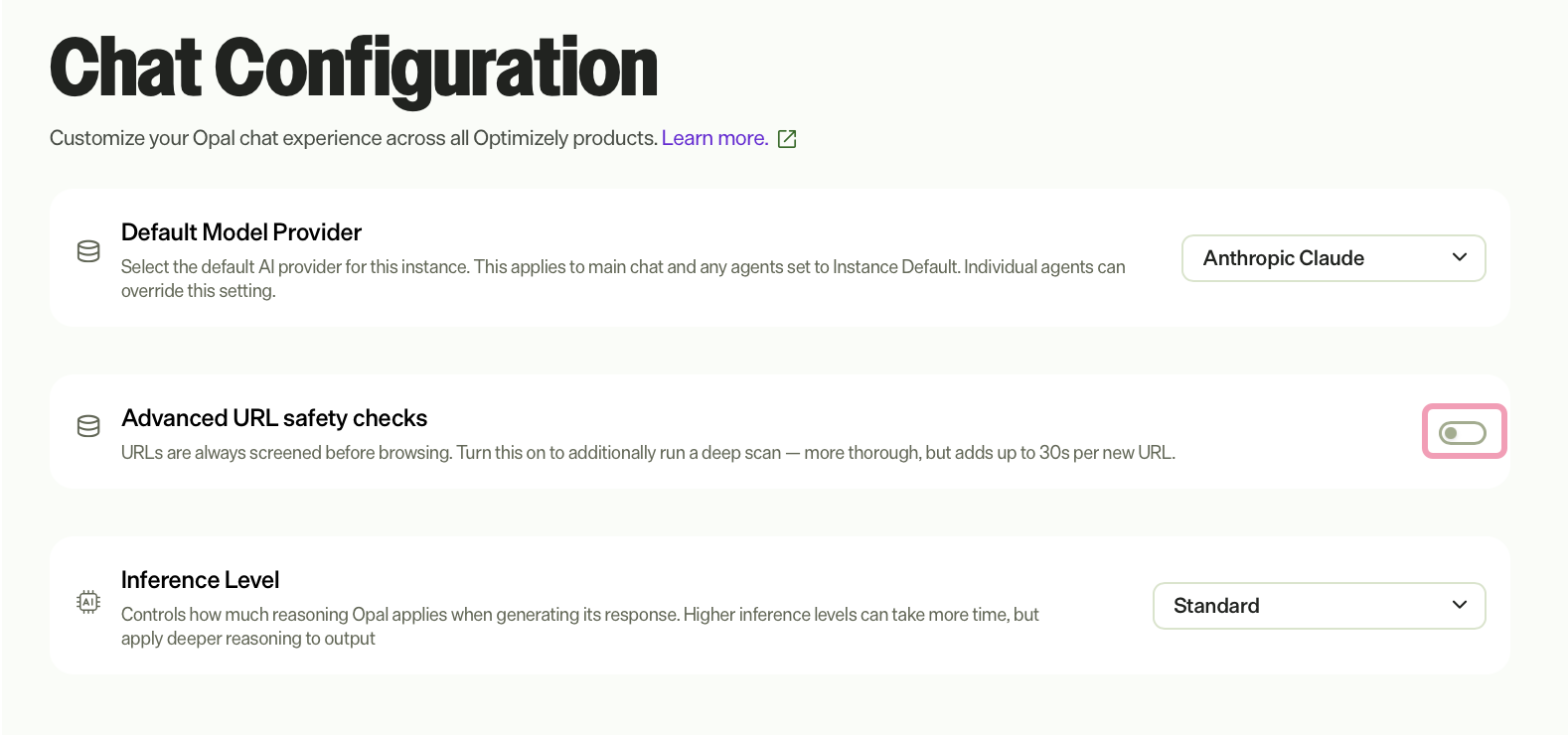Click the 'Customize your Opal chat experience' subtitle

click(x=354, y=138)
